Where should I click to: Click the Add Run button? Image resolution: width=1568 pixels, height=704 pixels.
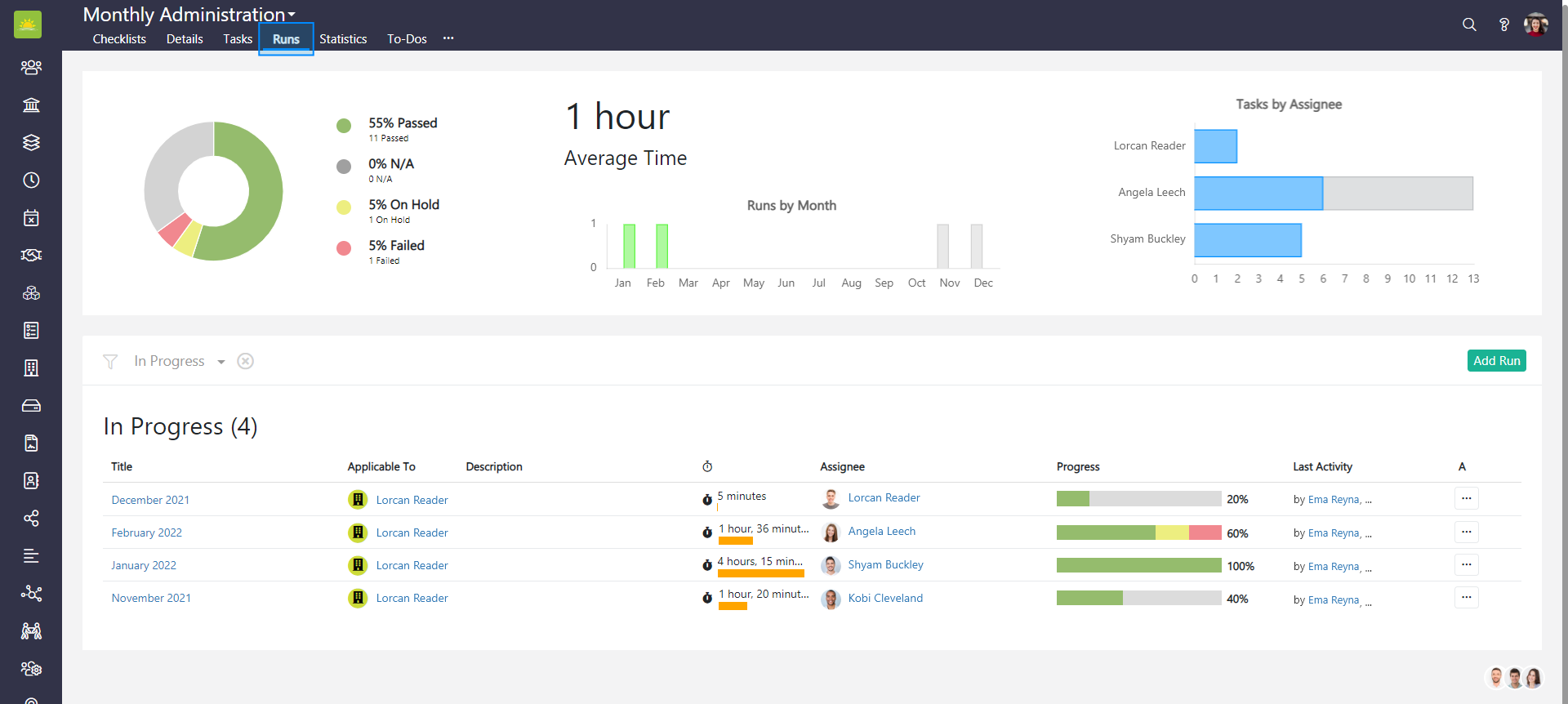pos(1496,361)
